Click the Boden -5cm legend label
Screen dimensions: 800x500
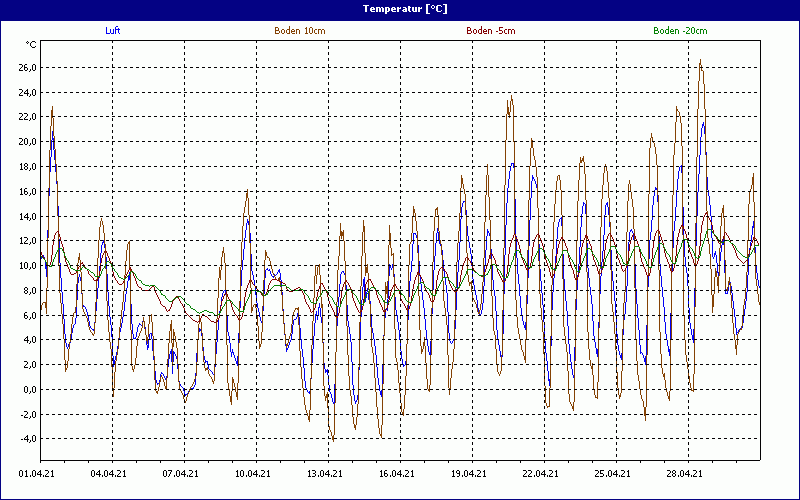[490, 31]
